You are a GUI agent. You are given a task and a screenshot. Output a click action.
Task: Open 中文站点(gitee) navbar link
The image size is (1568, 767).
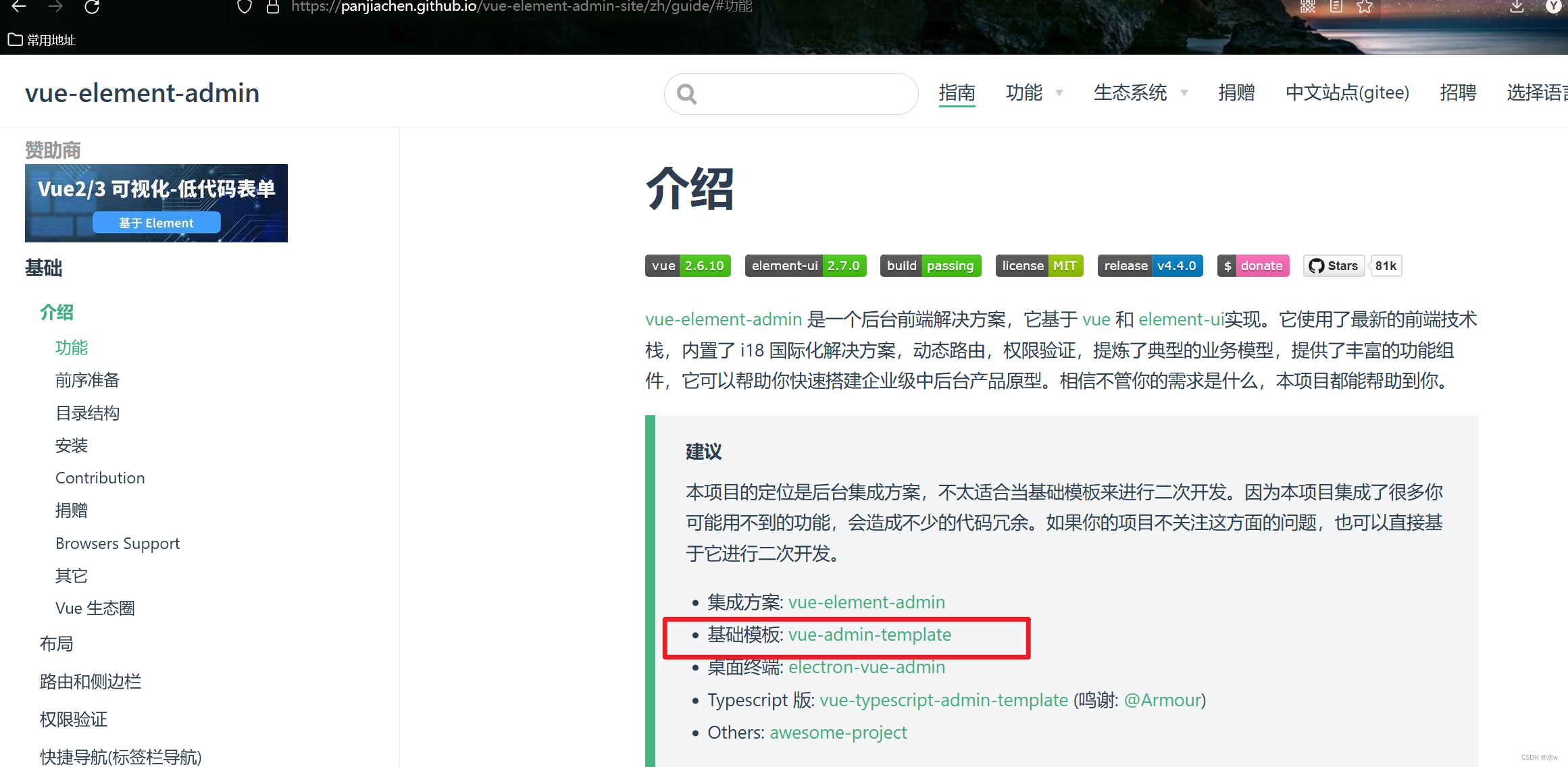[1347, 92]
